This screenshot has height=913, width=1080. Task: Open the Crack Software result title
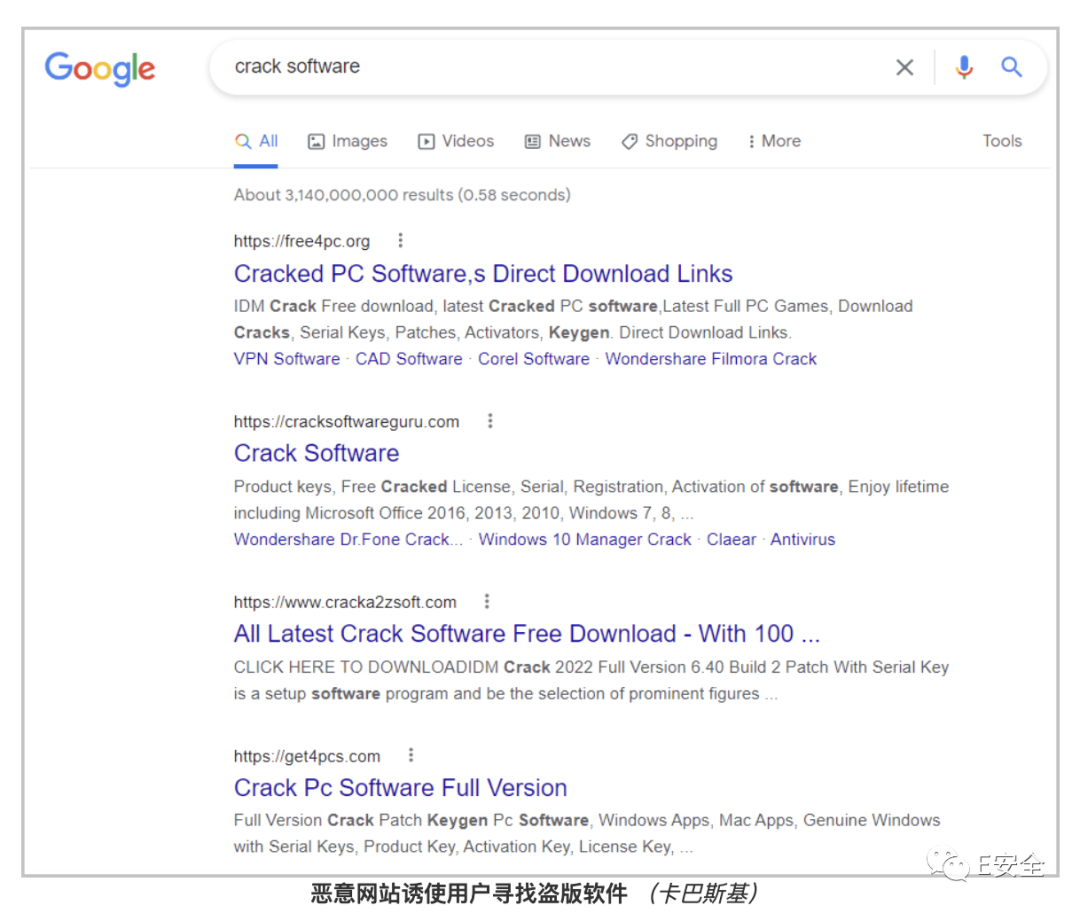(316, 453)
